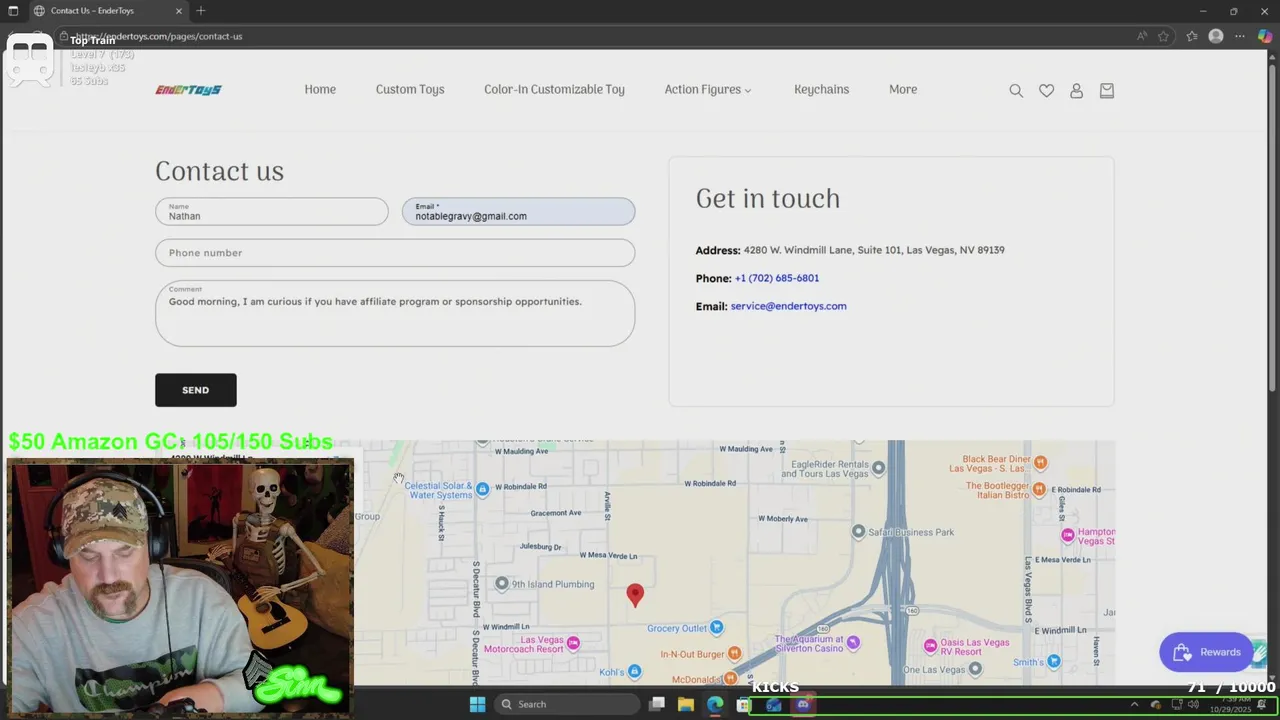
Task: Open Task View on the taskbar
Action: point(657,704)
